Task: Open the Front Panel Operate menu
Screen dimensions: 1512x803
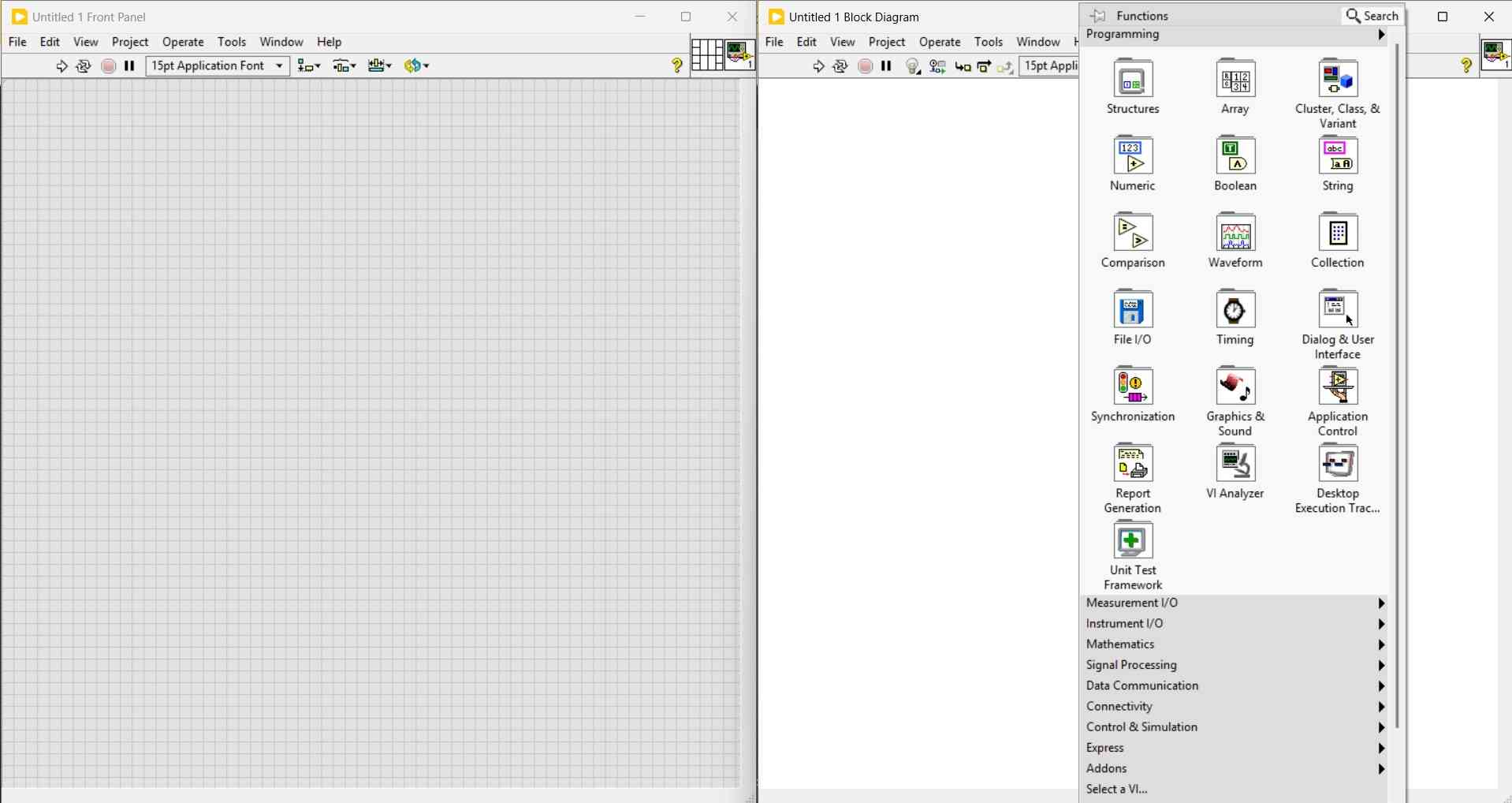Action: point(184,43)
